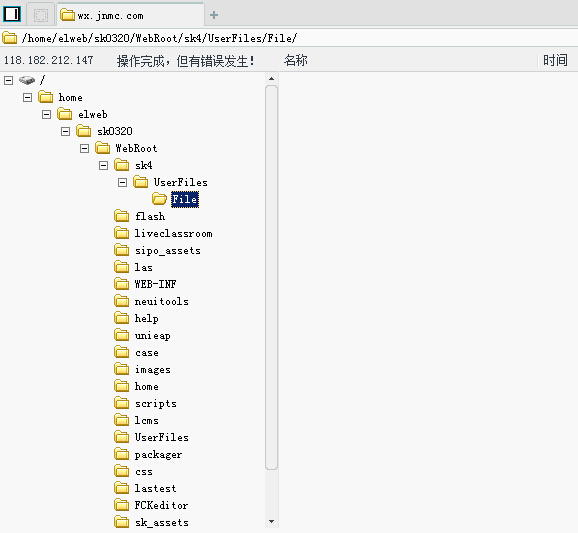Click the scrollbar up arrow
The width and height of the screenshot is (578, 533).
coord(271,79)
